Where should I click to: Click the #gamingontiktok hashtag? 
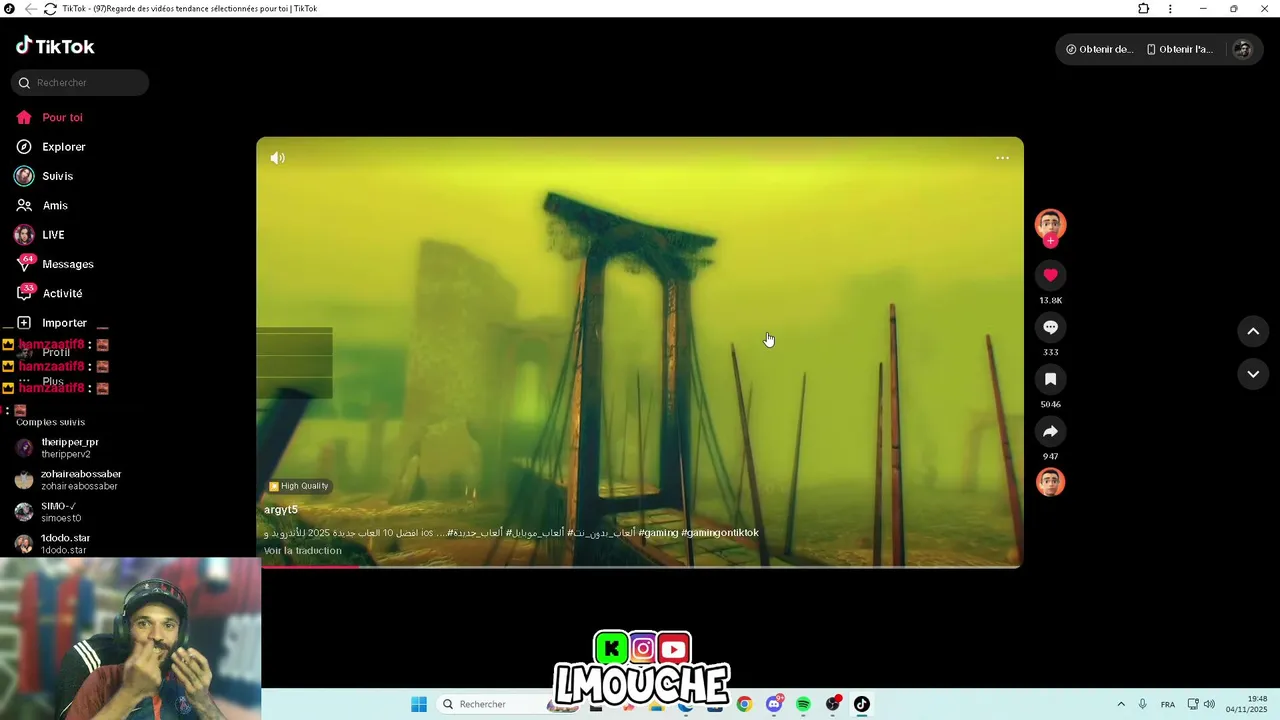[720, 533]
